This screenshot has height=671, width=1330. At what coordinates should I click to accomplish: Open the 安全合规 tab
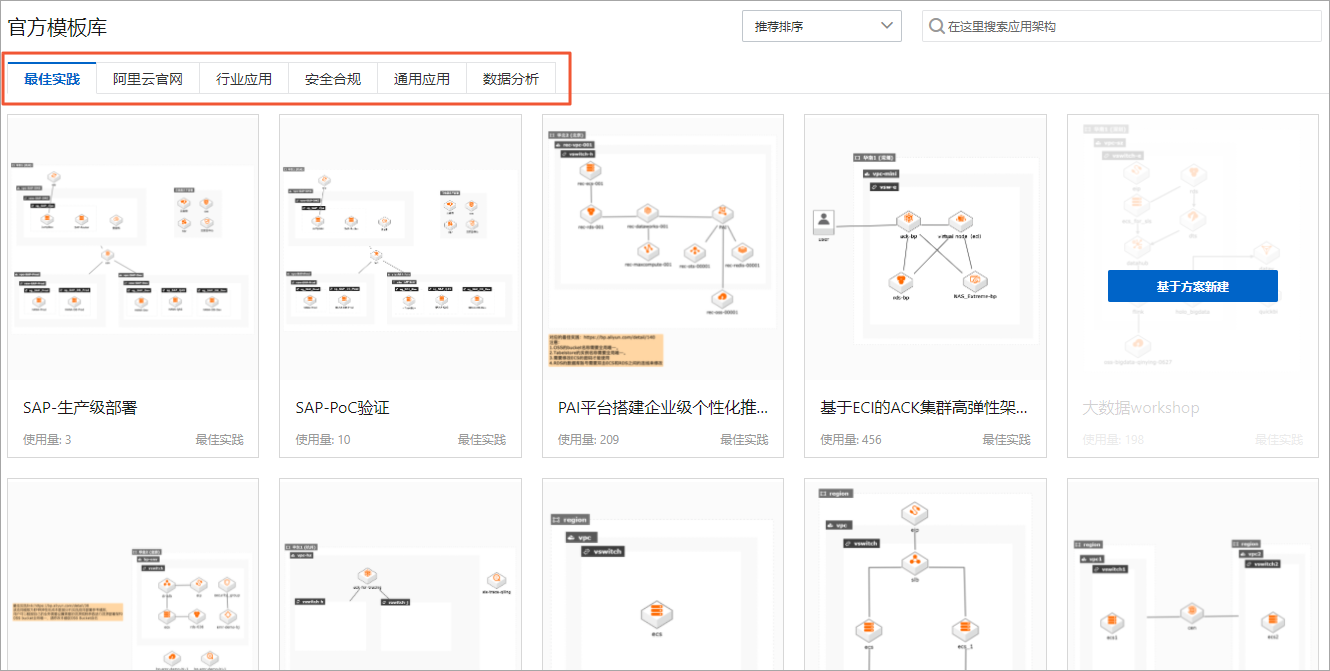(333, 79)
